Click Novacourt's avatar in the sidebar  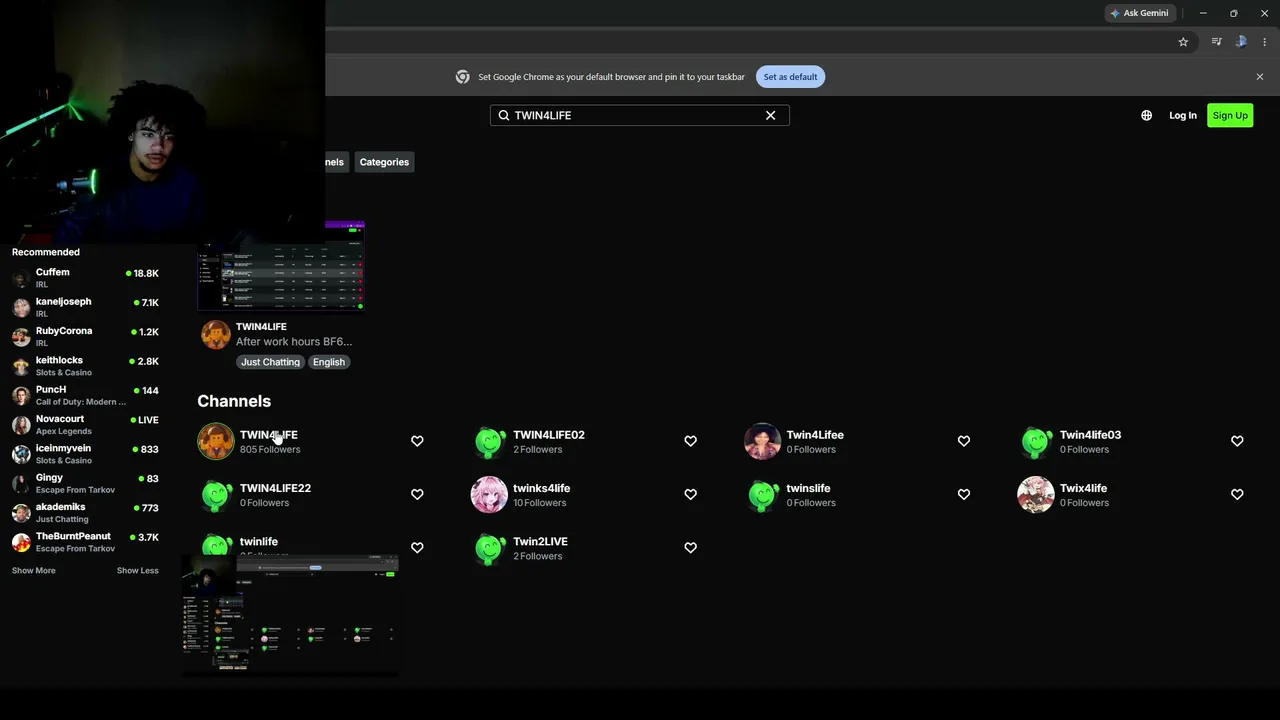coord(21,425)
